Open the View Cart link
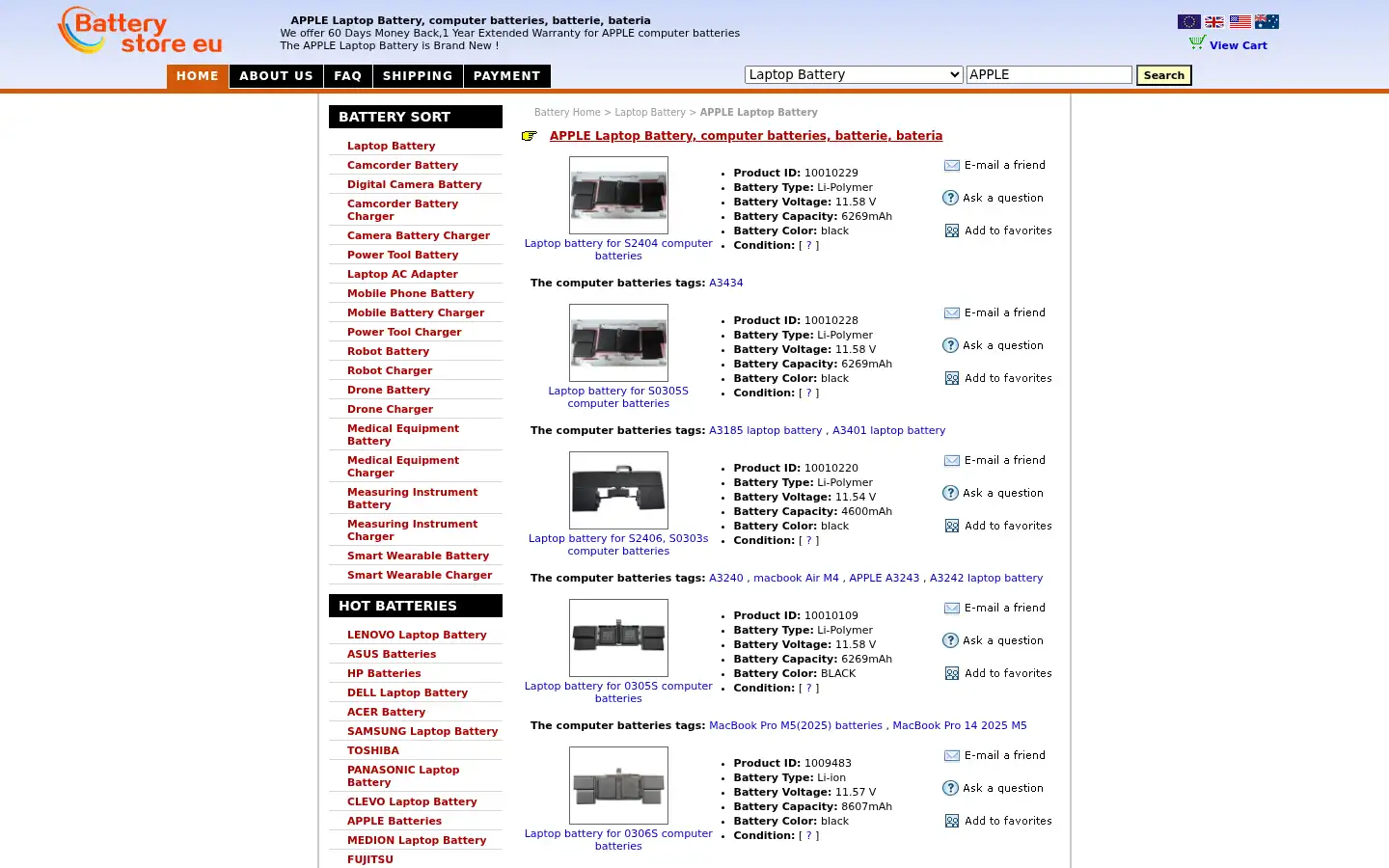The image size is (1389, 868). coord(1239,45)
